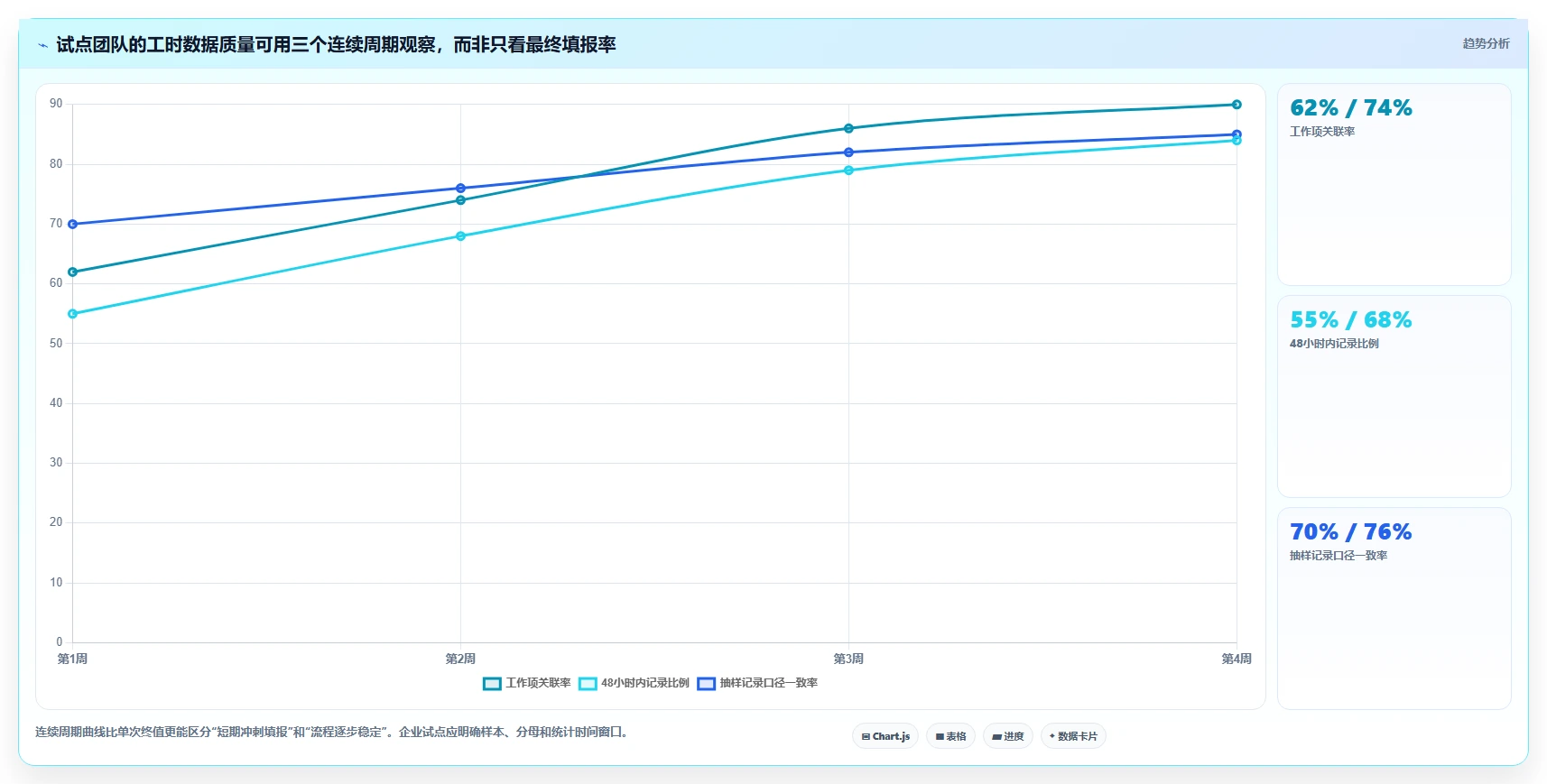Viewport: 1547px width, 784px height.
Task: Select 第3周 point of 抽样记录口径一致率 at 82
Action: [x=848, y=152]
